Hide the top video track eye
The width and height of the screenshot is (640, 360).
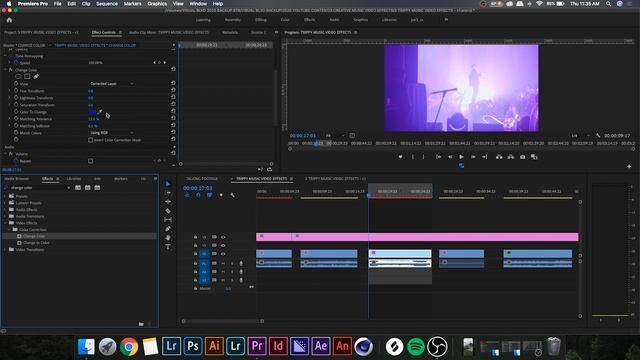pyautogui.click(x=223, y=237)
